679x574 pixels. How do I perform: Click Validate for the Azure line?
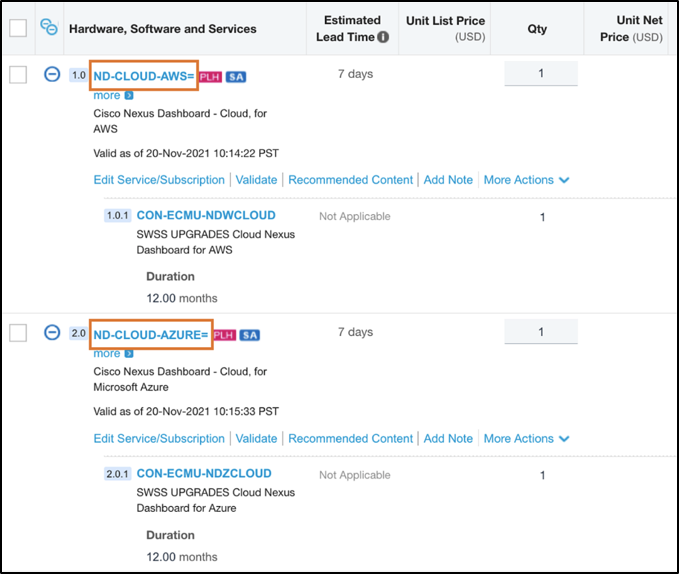pos(256,439)
